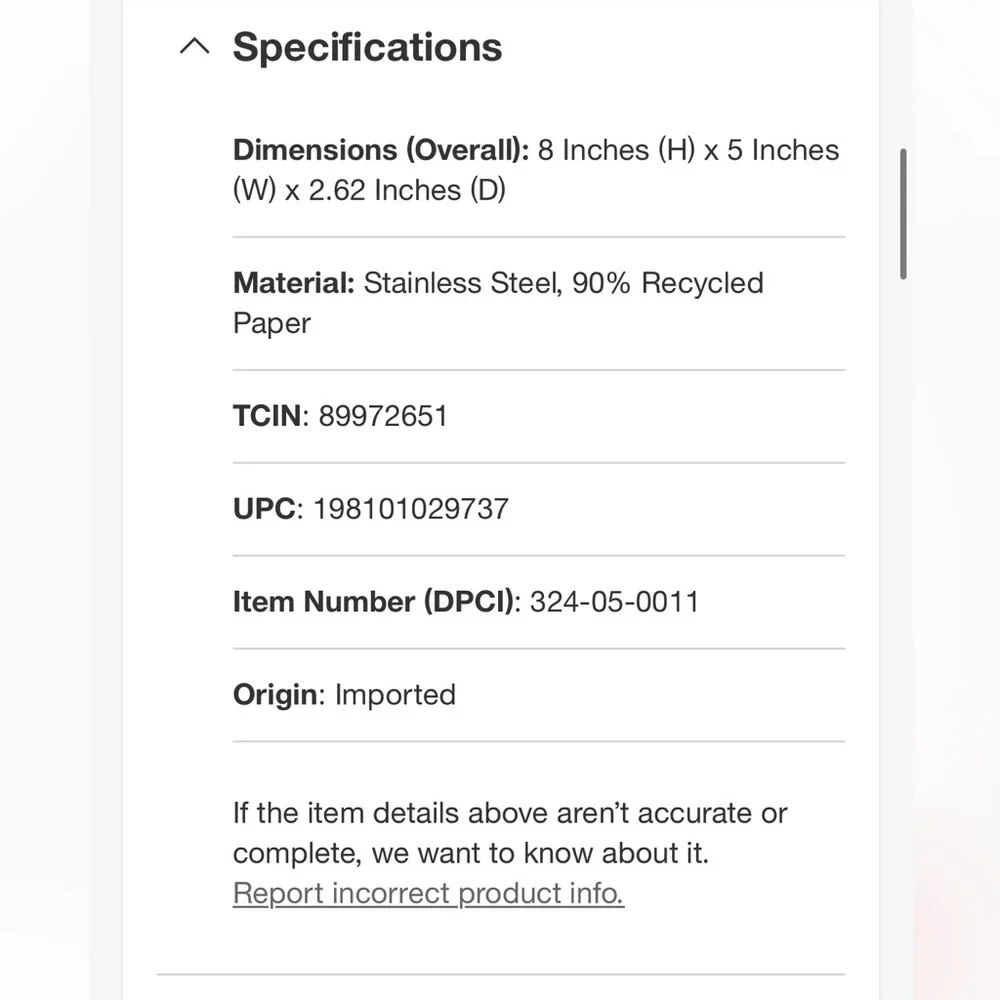Open the Report incorrect product info link
The height and width of the screenshot is (1000, 1000).
(428, 893)
